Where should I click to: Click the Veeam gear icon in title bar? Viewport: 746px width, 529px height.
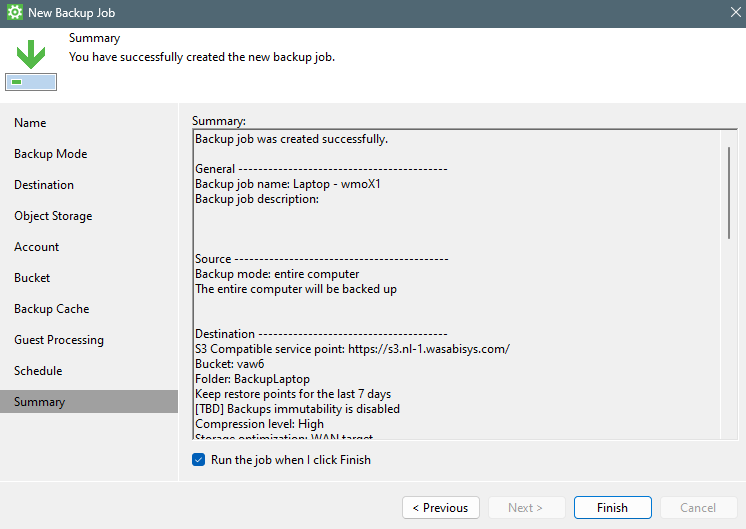pyautogui.click(x=15, y=14)
